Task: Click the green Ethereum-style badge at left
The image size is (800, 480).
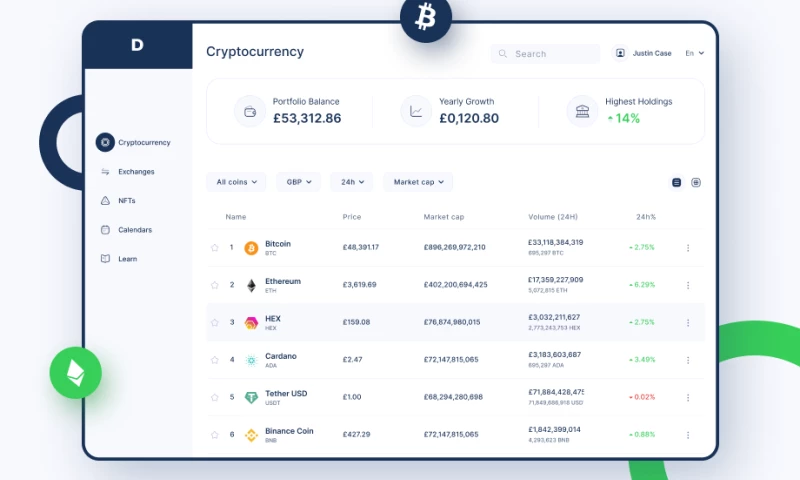Action: 76,373
